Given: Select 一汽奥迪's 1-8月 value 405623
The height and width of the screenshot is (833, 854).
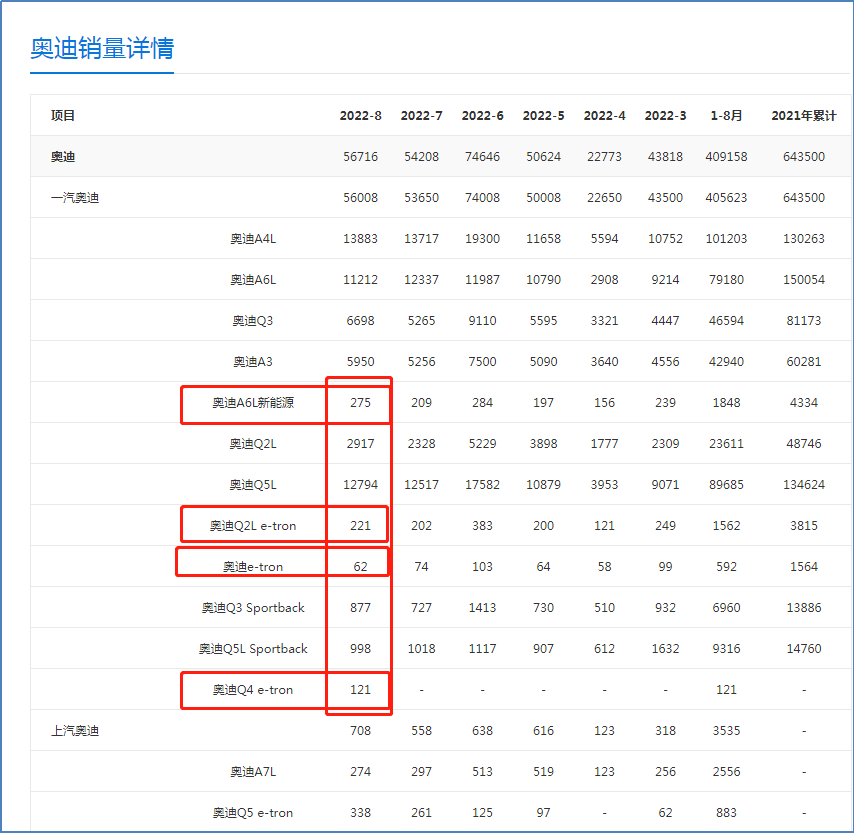Looking at the screenshot, I should click(x=727, y=198).
